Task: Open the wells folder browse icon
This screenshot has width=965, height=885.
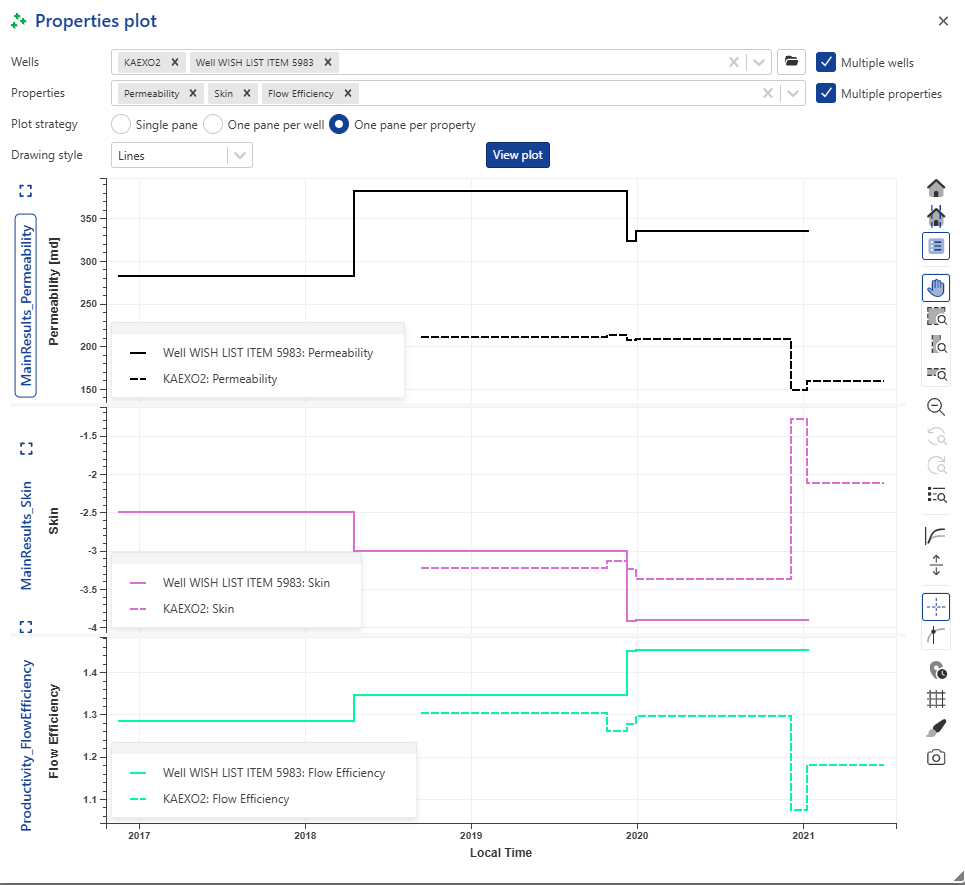Action: (x=791, y=62)
